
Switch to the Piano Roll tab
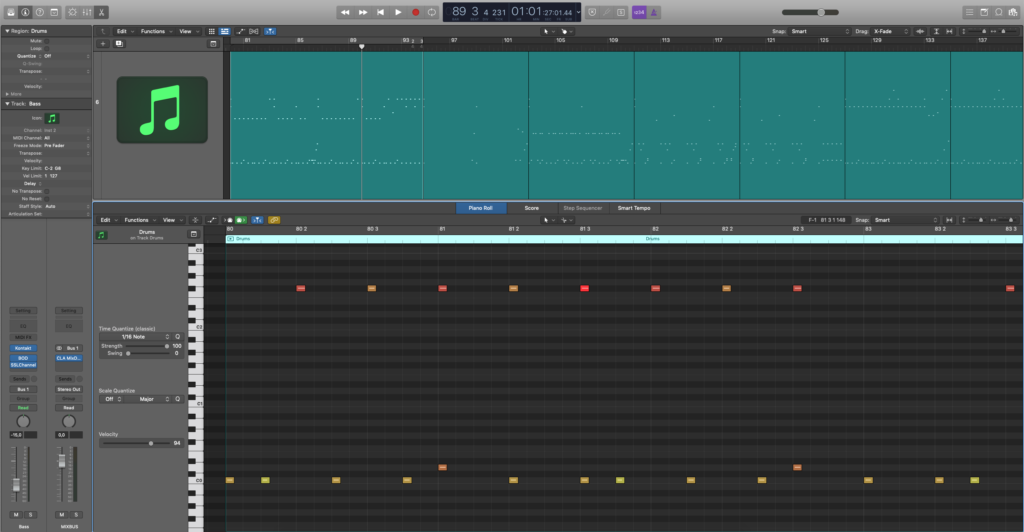(x=481, y=208)
